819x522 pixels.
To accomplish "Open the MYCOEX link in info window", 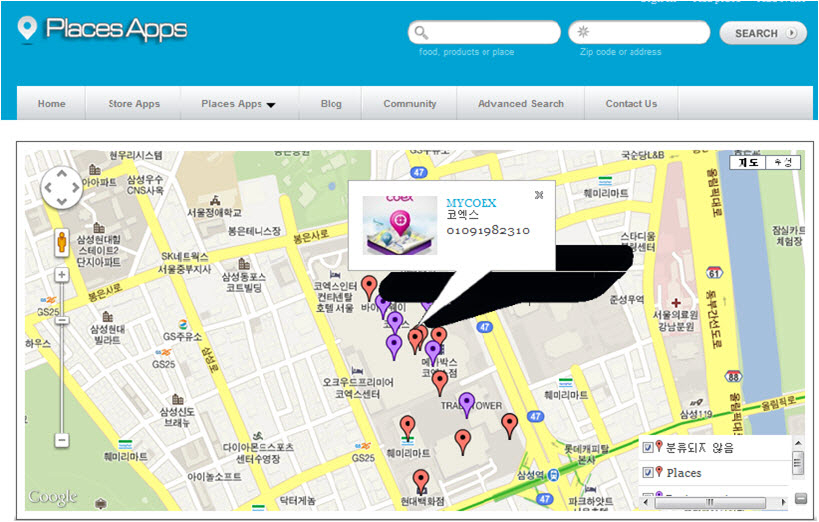I will click(471, 203).
